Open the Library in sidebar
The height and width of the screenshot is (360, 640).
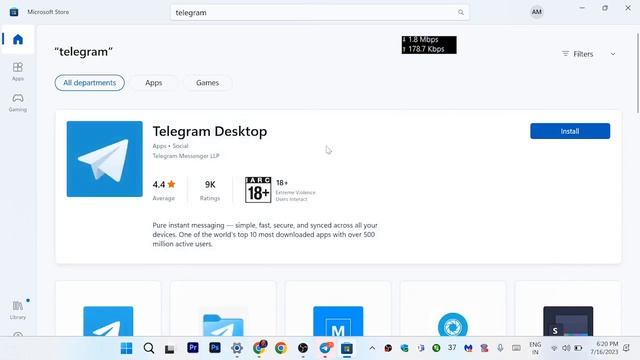pyautogui.click(x=18, y=310)
